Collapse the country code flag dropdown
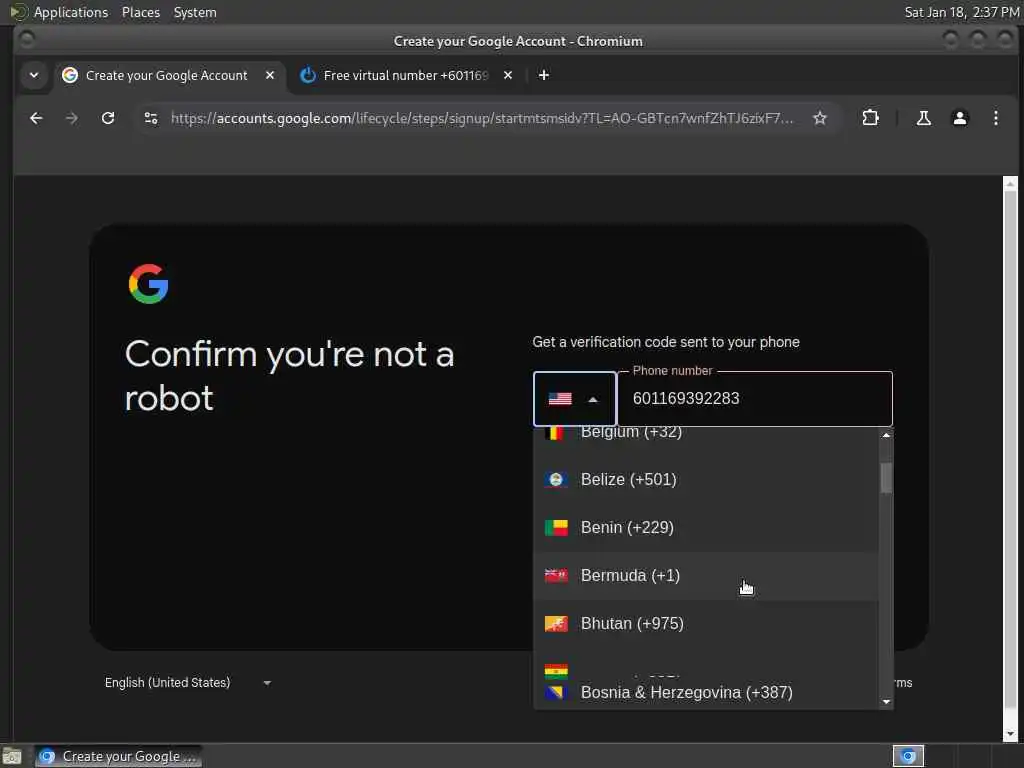 click(575, 399)
